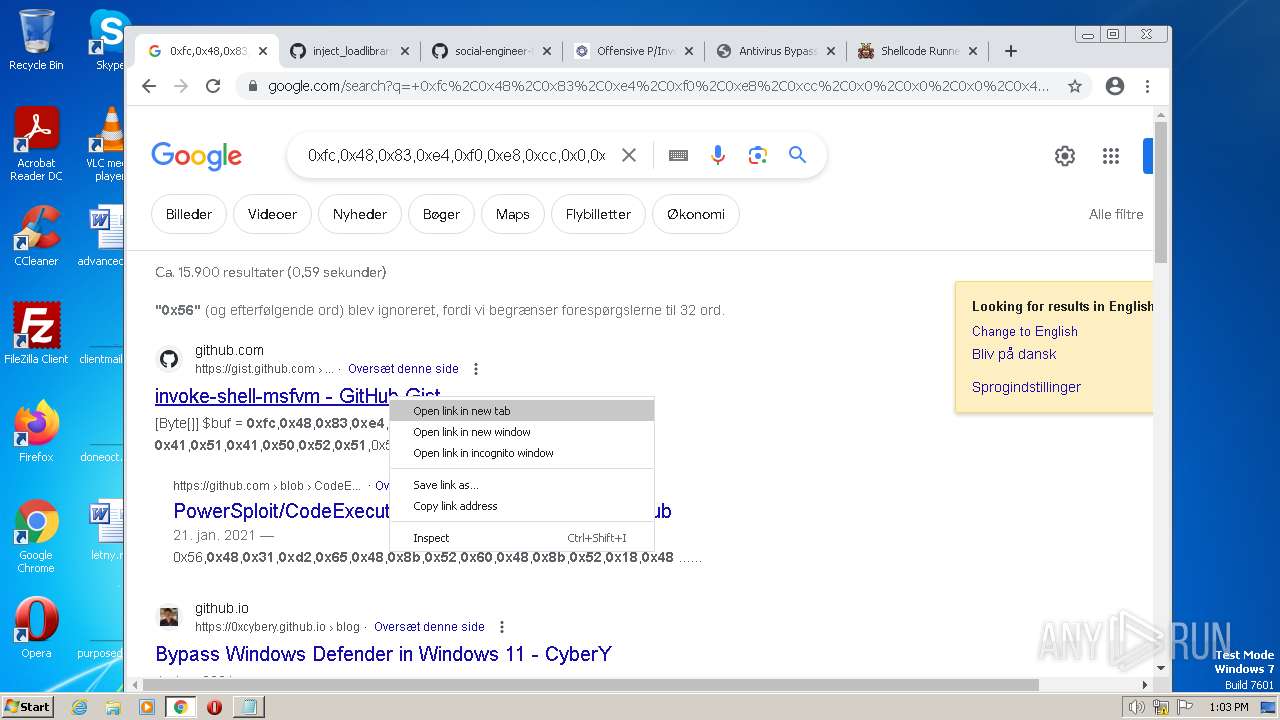
Task: Open CCleaner desktop shortcut
Action: pos(36,236)
